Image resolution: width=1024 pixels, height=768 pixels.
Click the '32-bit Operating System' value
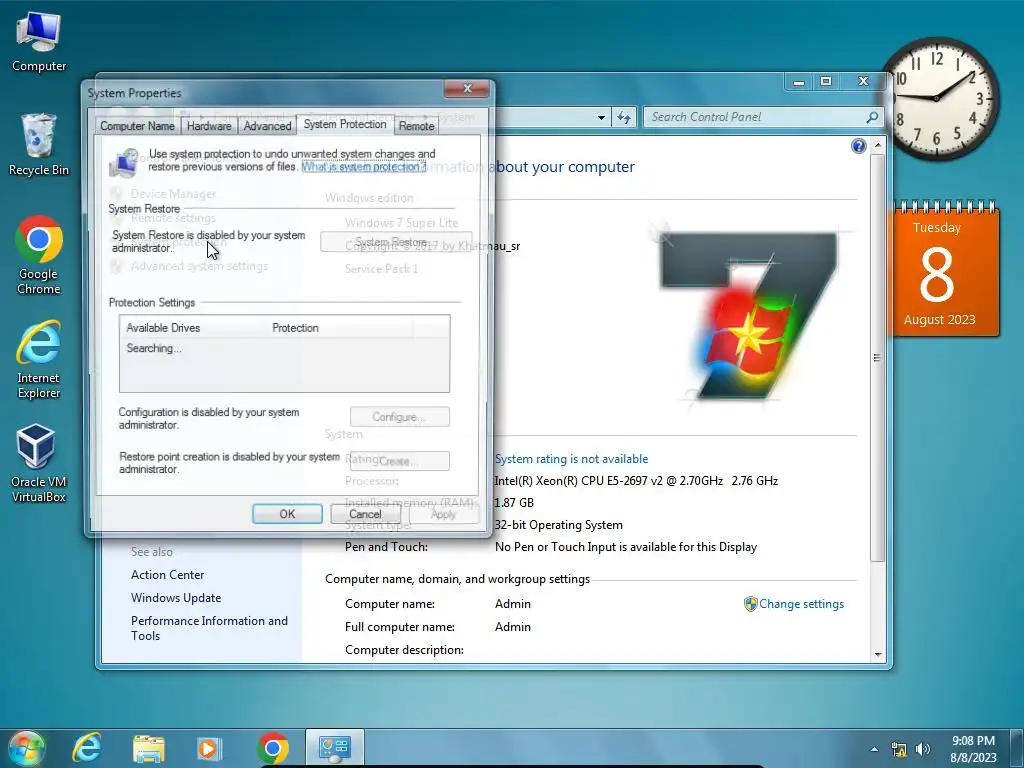[x=558, y=525]
